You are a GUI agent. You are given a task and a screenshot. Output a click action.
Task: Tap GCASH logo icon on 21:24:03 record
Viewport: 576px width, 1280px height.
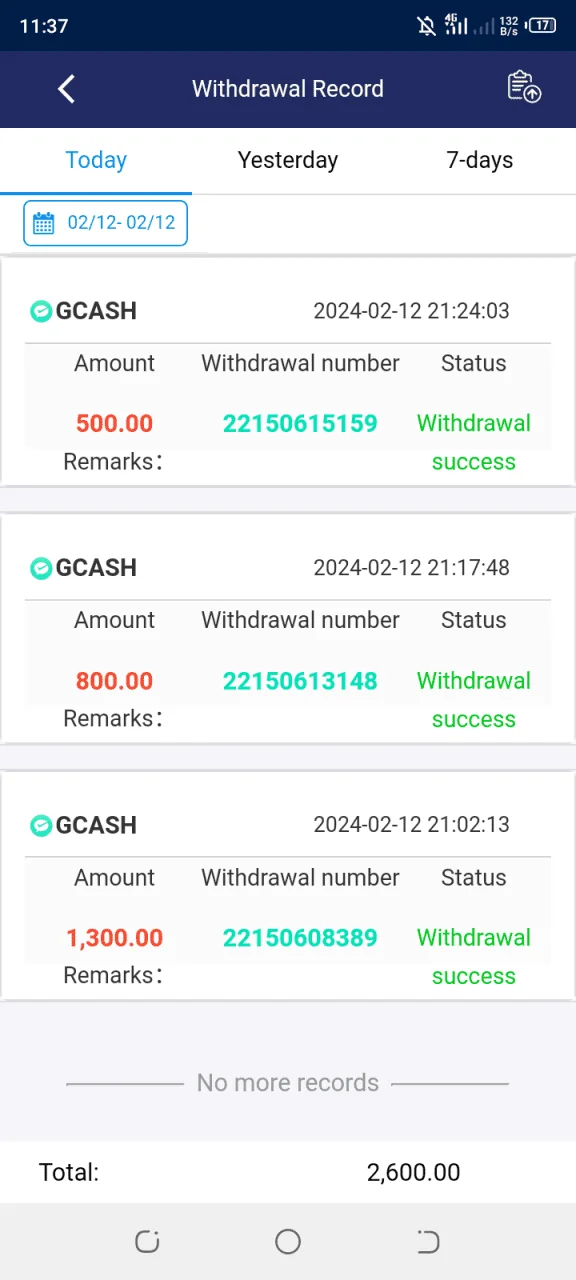point(40,311)
